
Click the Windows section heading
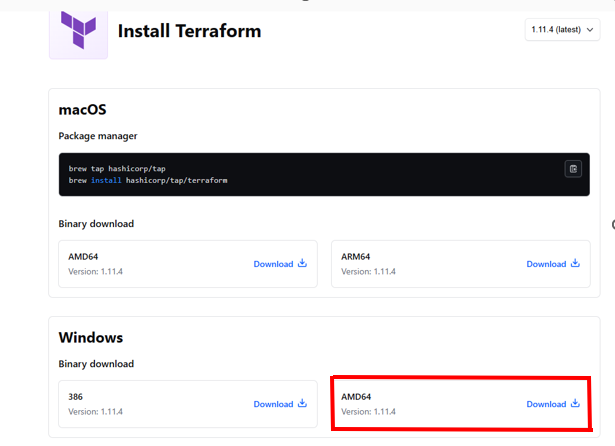[x=91, y=337]
